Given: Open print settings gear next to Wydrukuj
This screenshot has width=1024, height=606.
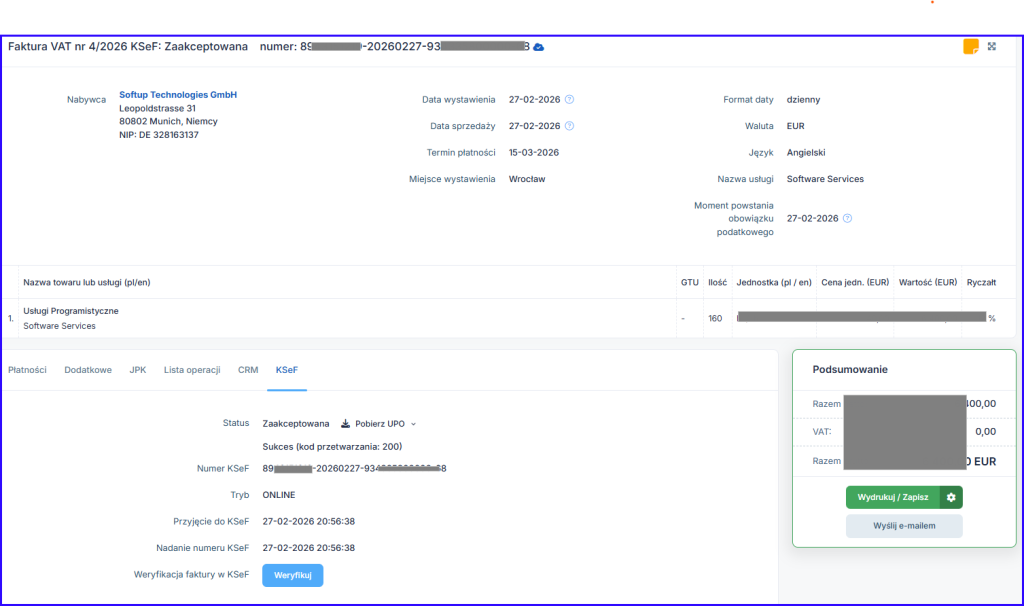Looking at the screenshot, I should (x=951, y=497).
